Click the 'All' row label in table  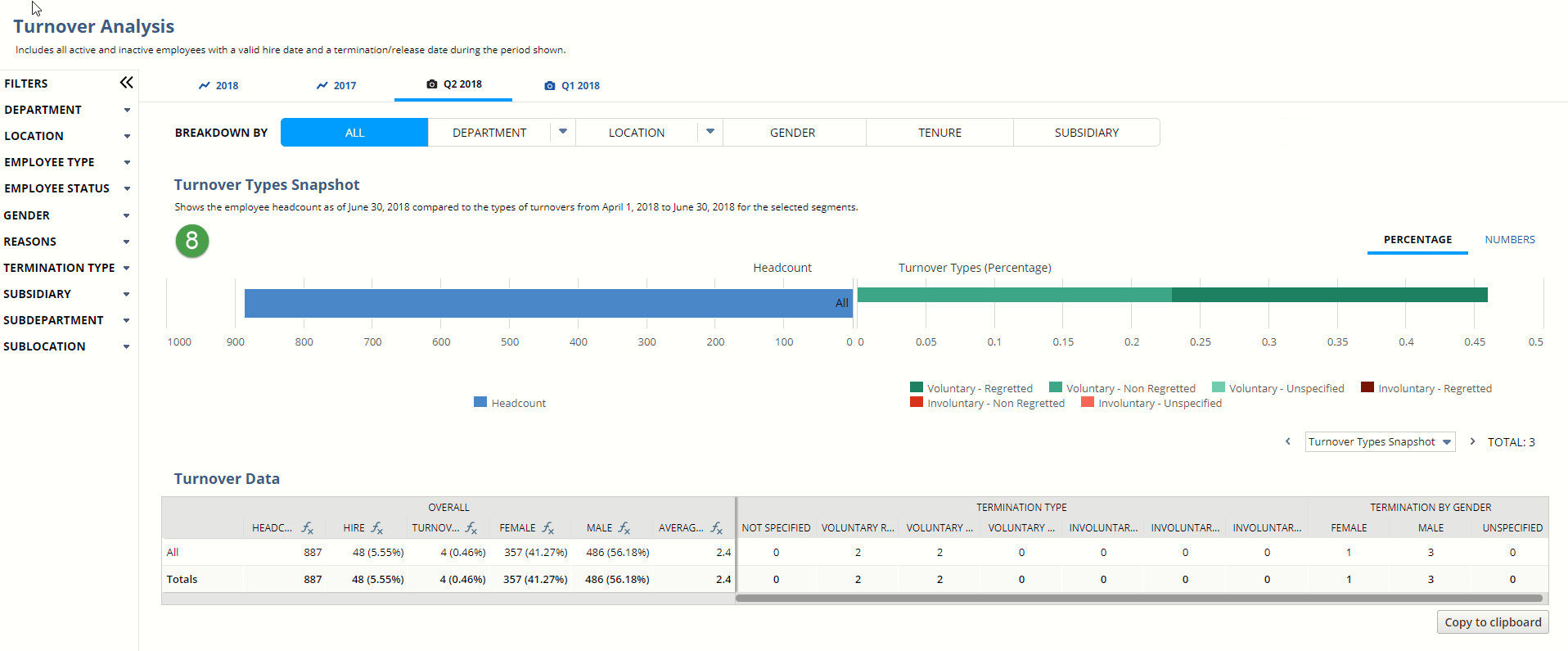(173, 553)
